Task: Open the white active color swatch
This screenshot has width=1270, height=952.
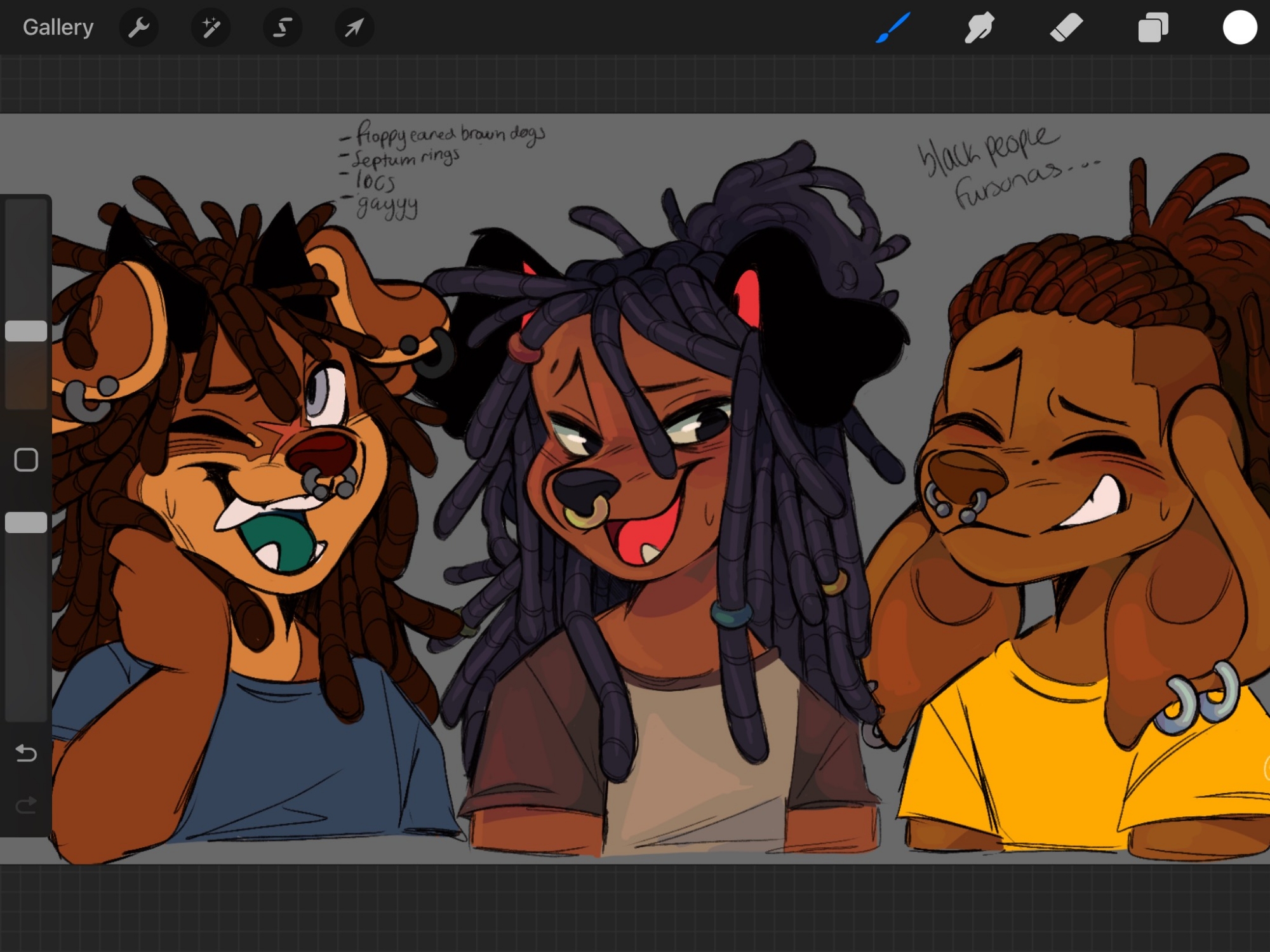Action: 1240,27
